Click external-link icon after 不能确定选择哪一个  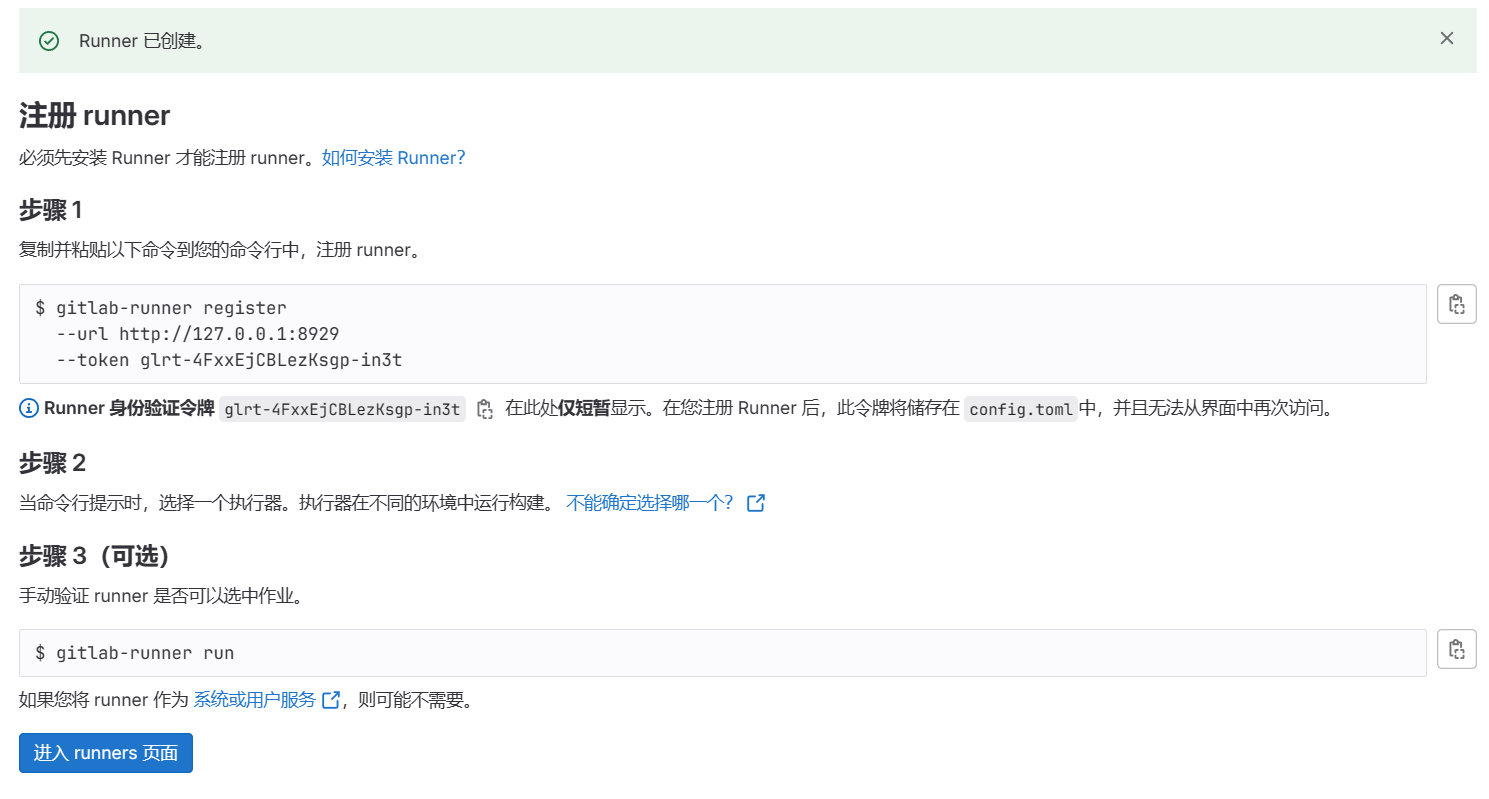click(756, 503)
